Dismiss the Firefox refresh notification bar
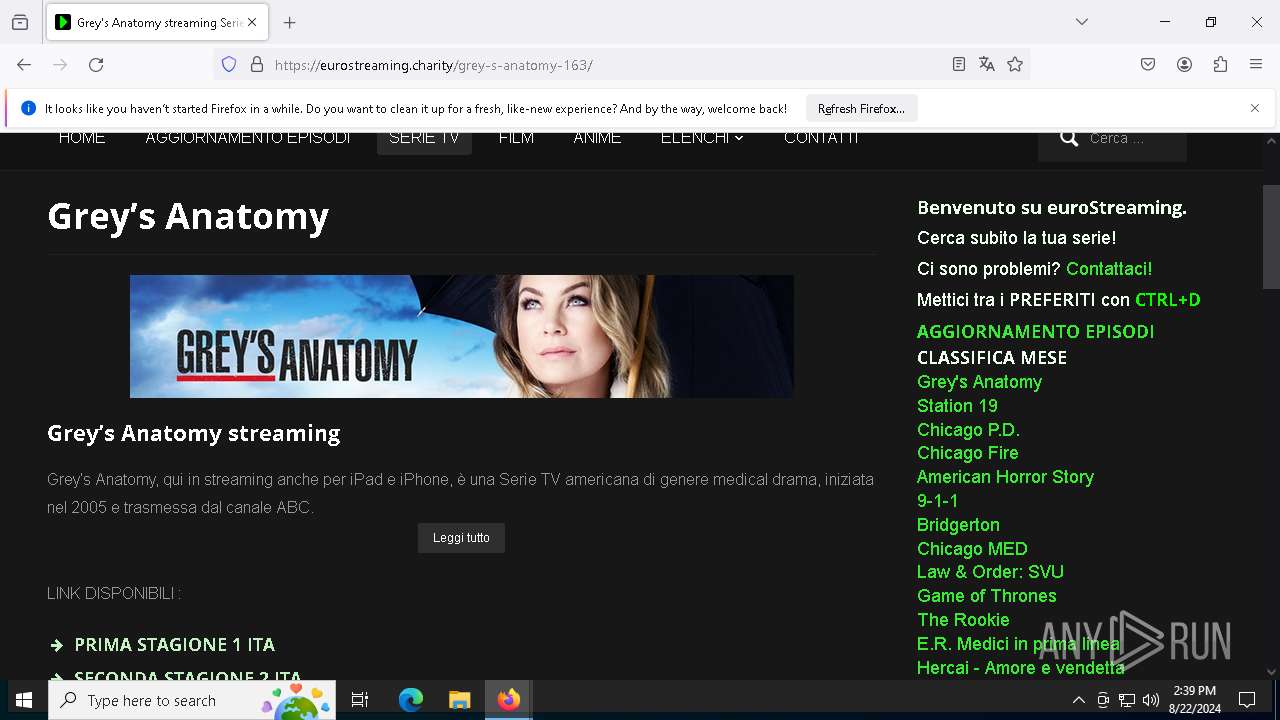1280x720 pixels. coord(1255,108)
